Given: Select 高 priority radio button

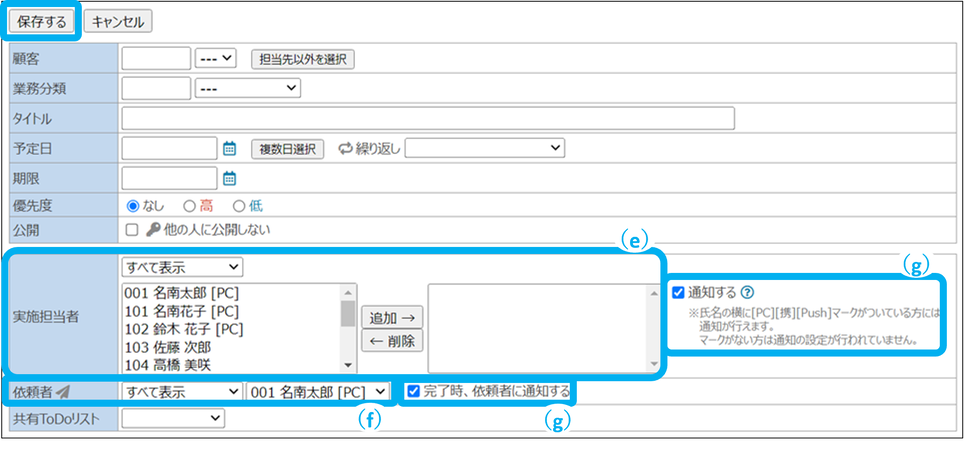Looking at the screenshot, I should pos(189,205).
